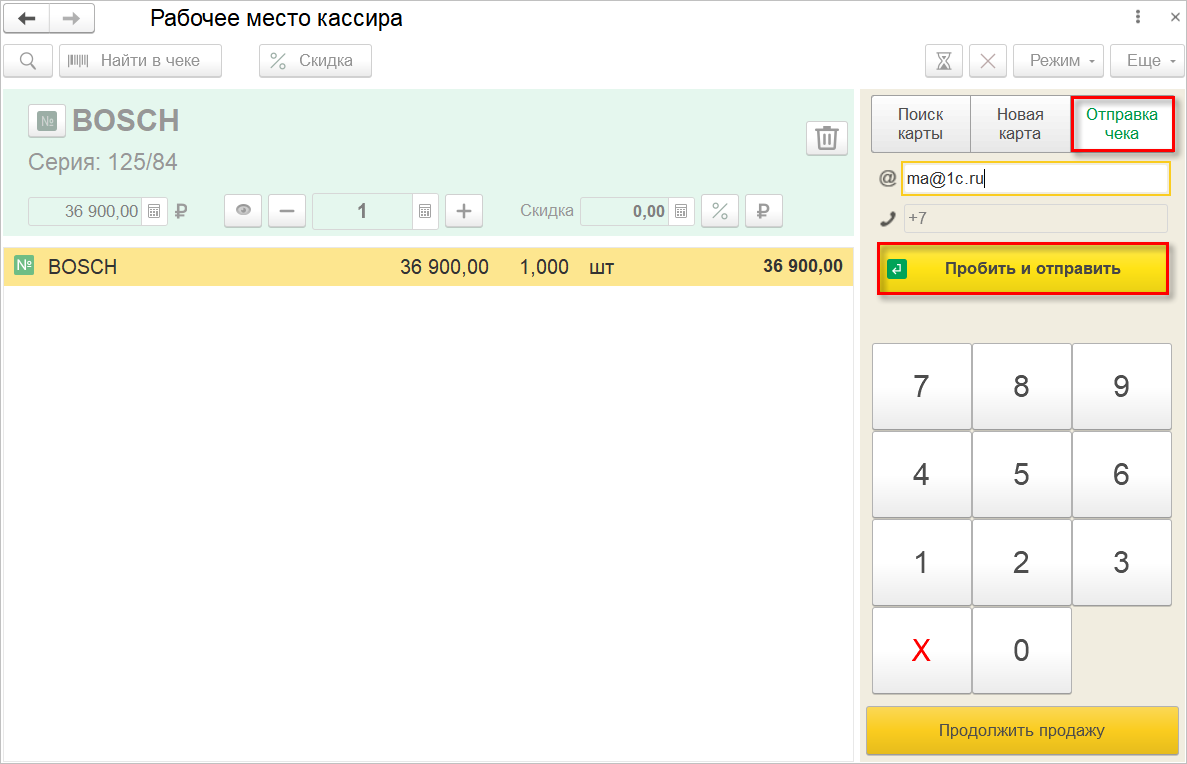Decrease quantity with the minus button
Image resolution: width=1187 pixels, height=764 pixels.
pyautogui.click(x=287, y=210)
